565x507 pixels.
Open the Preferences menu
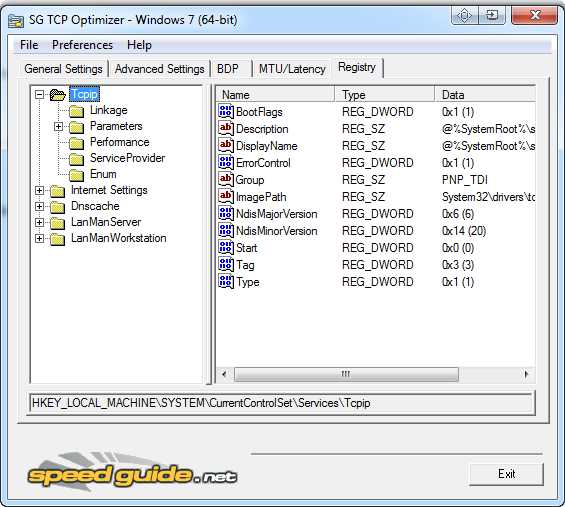[83, 45]
